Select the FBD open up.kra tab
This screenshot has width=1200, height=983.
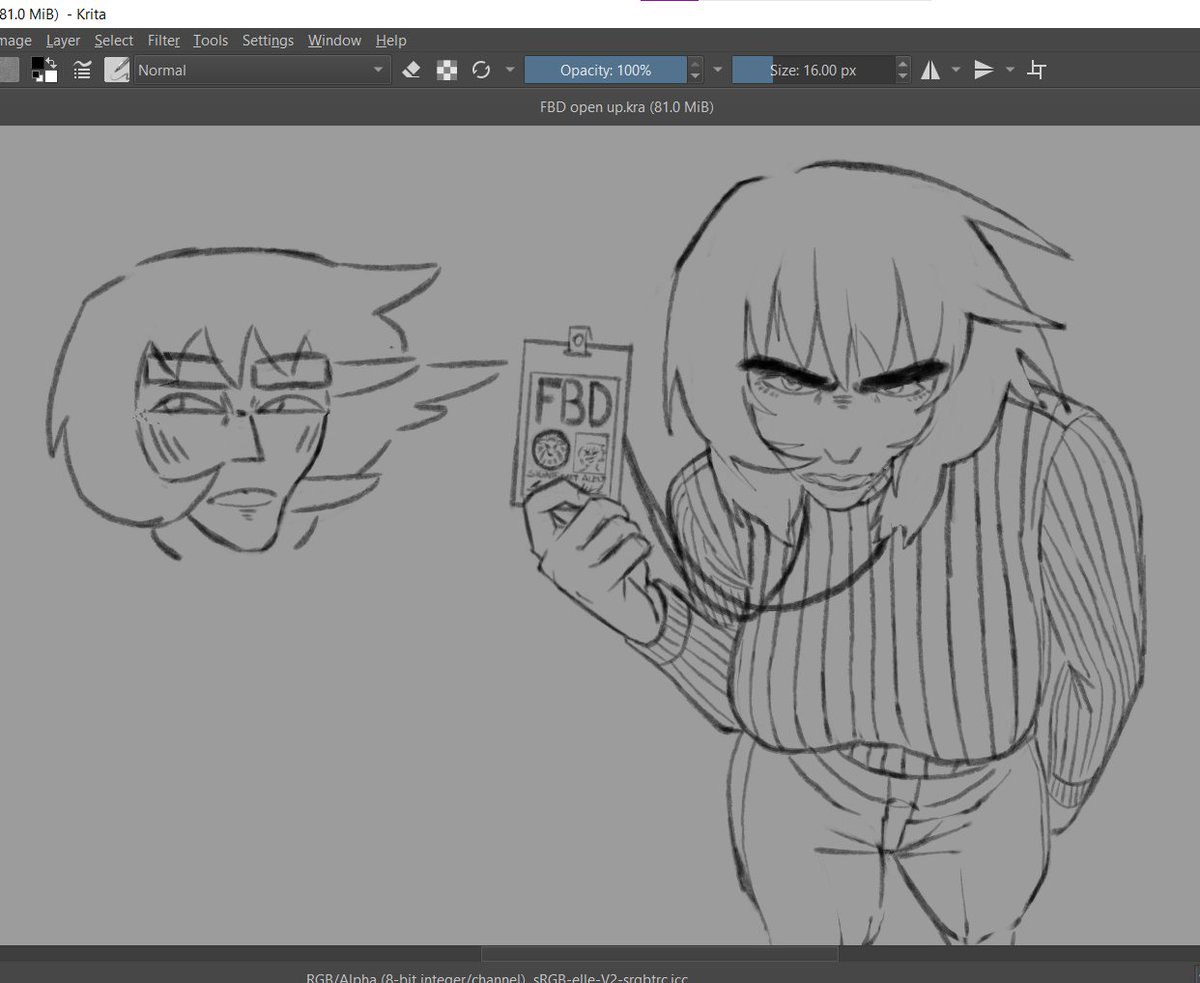click(x=625, y=107)
